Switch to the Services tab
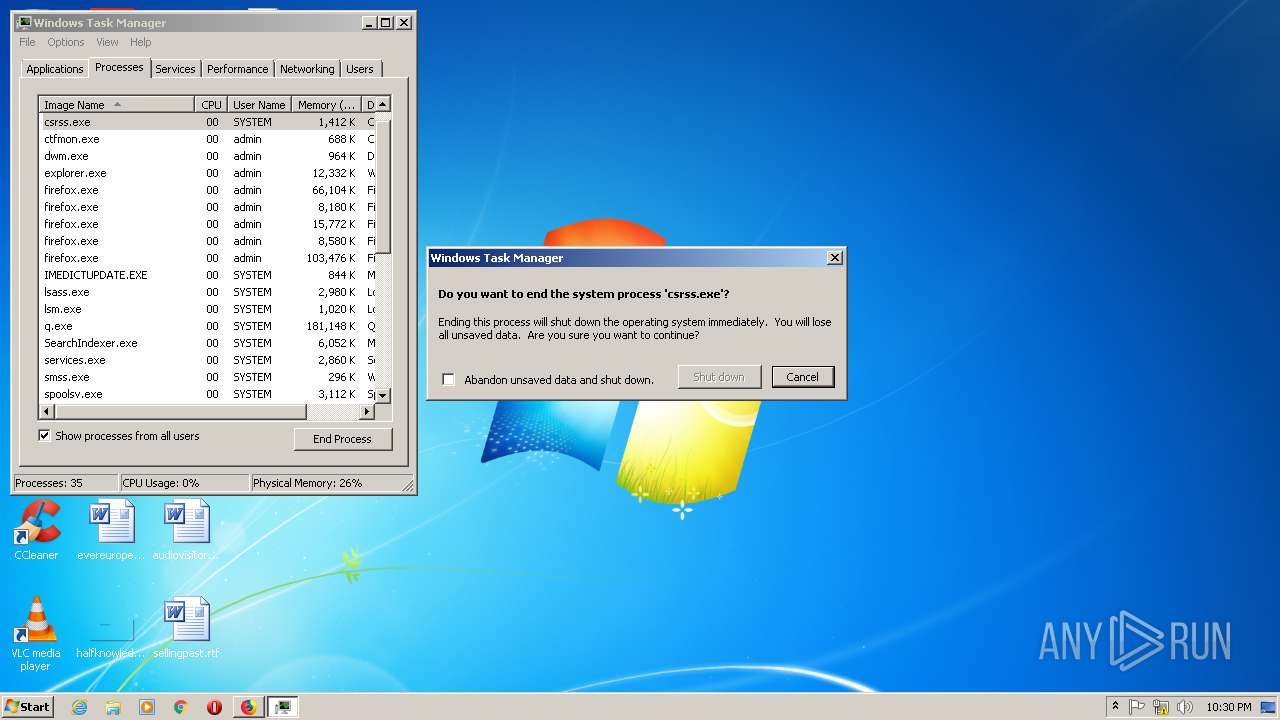The width and height of the screenshot is (1280, 720). click(175, 69)
